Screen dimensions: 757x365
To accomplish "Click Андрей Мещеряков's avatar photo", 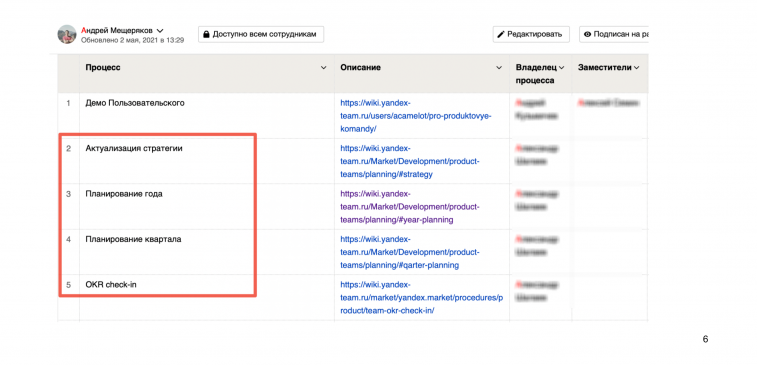I will point(67,34).
